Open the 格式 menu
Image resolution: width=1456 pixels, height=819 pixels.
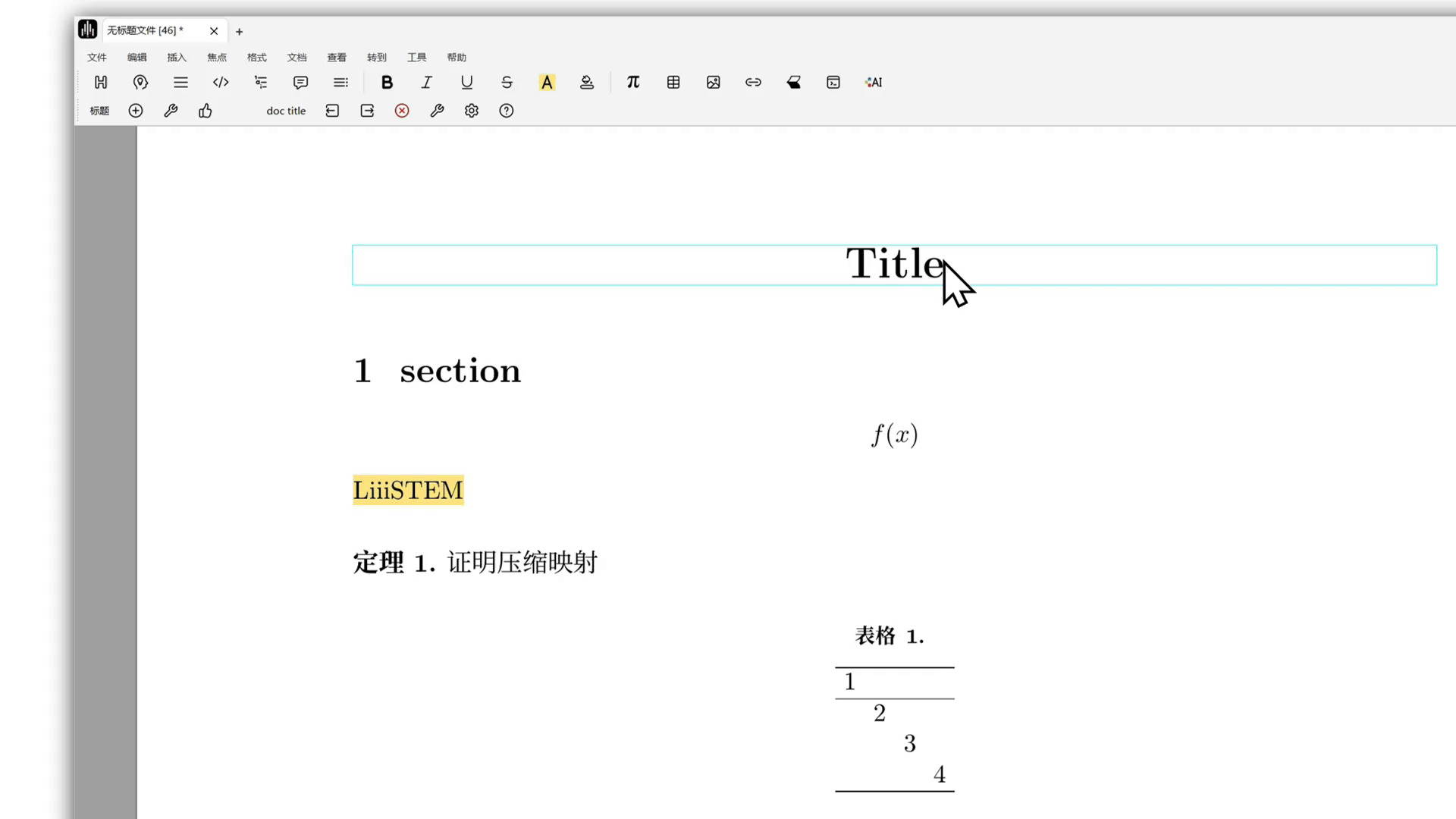pos(256,57)
